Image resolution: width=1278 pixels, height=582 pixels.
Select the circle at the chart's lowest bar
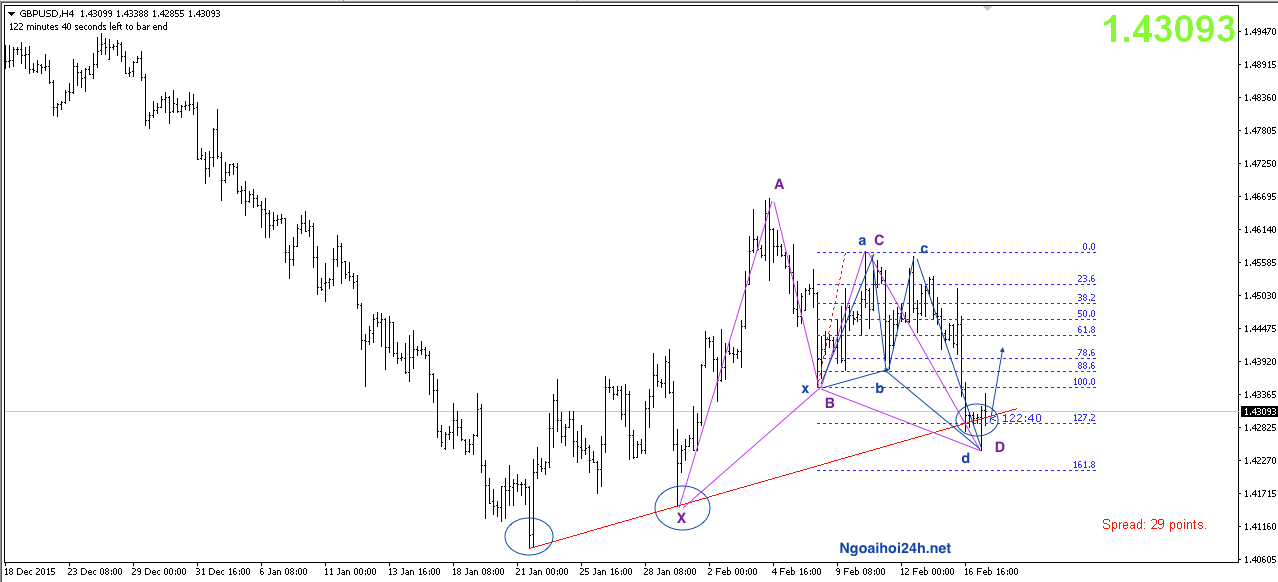pyautogui.click(x=529, y=536)
